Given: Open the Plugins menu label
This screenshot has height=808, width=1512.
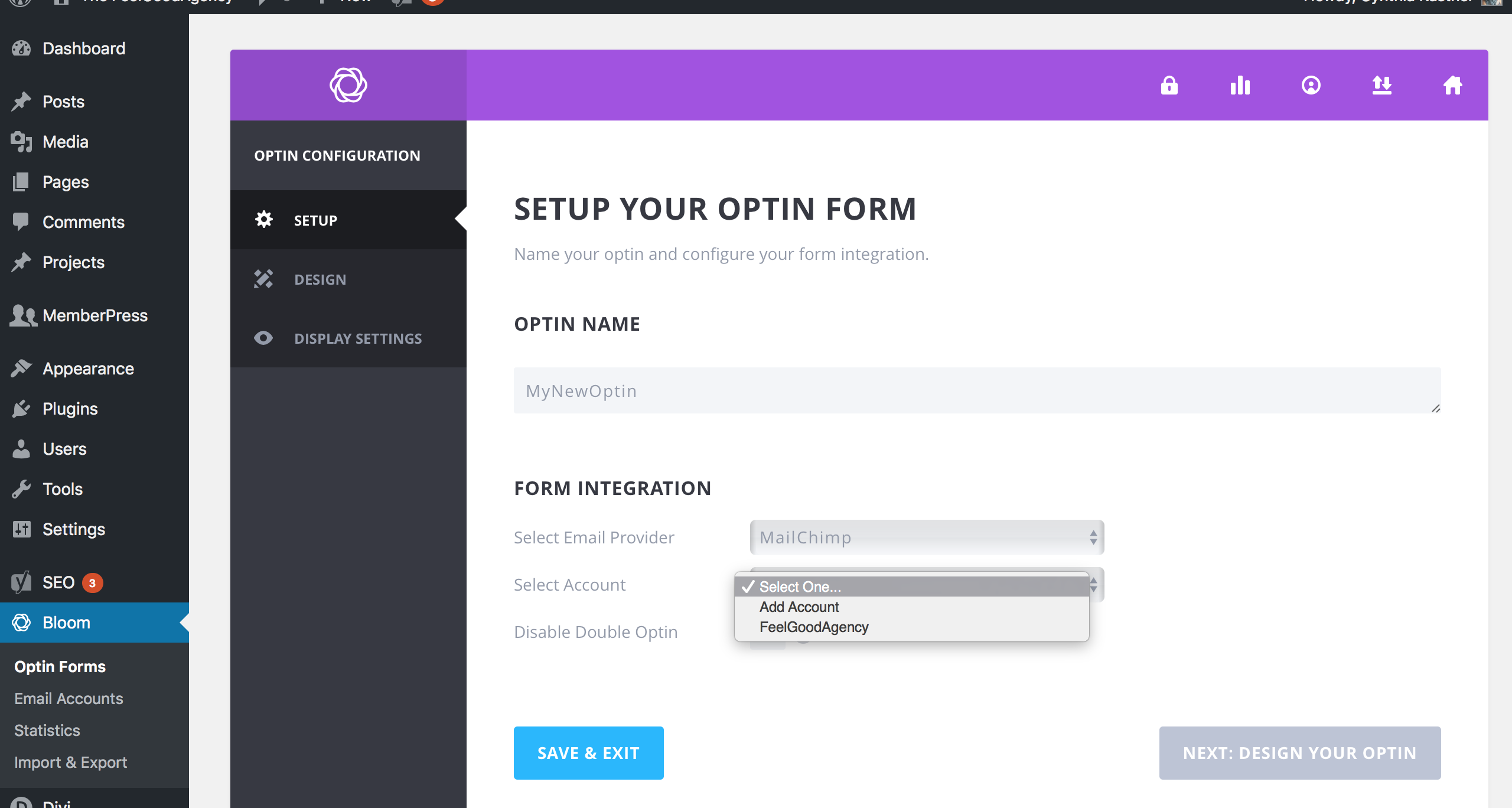Looking at the screenshot, I should [70, 409].
